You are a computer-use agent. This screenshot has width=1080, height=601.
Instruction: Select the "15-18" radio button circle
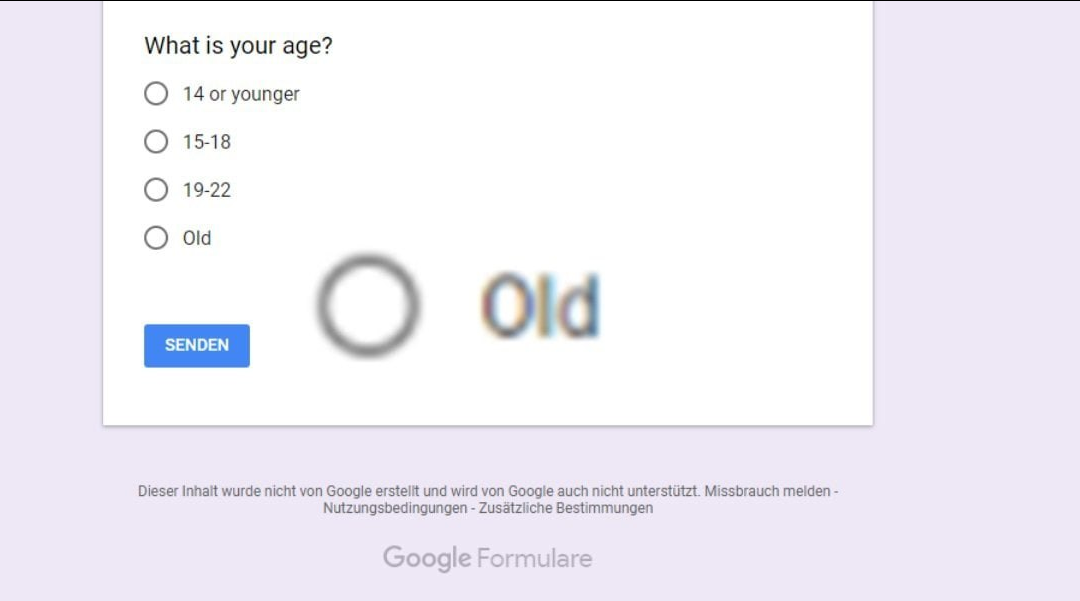coord(156,142)
